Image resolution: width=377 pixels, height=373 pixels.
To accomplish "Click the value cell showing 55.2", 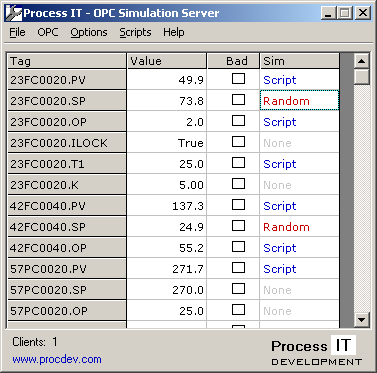I will (167, 247).
